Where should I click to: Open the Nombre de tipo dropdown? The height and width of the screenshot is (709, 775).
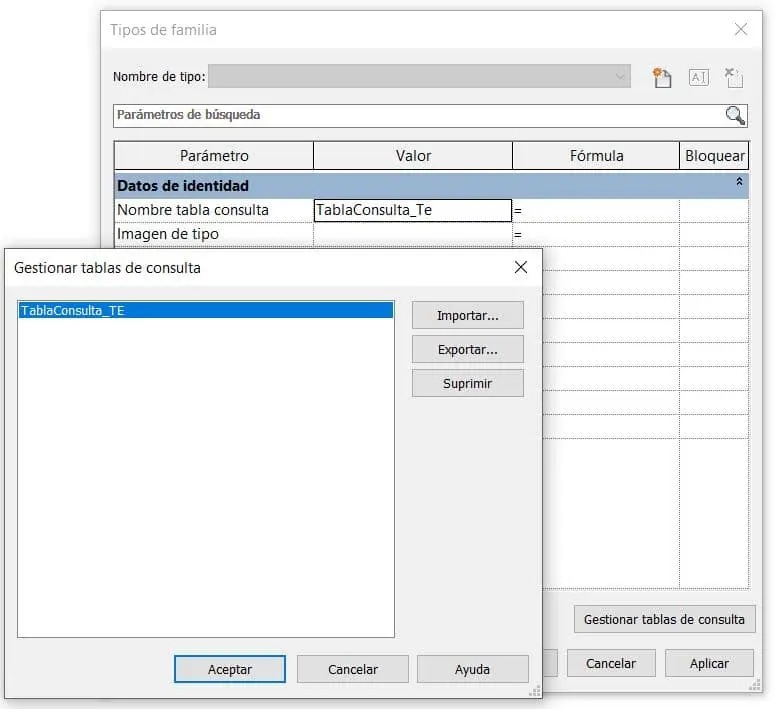(621, 77)
